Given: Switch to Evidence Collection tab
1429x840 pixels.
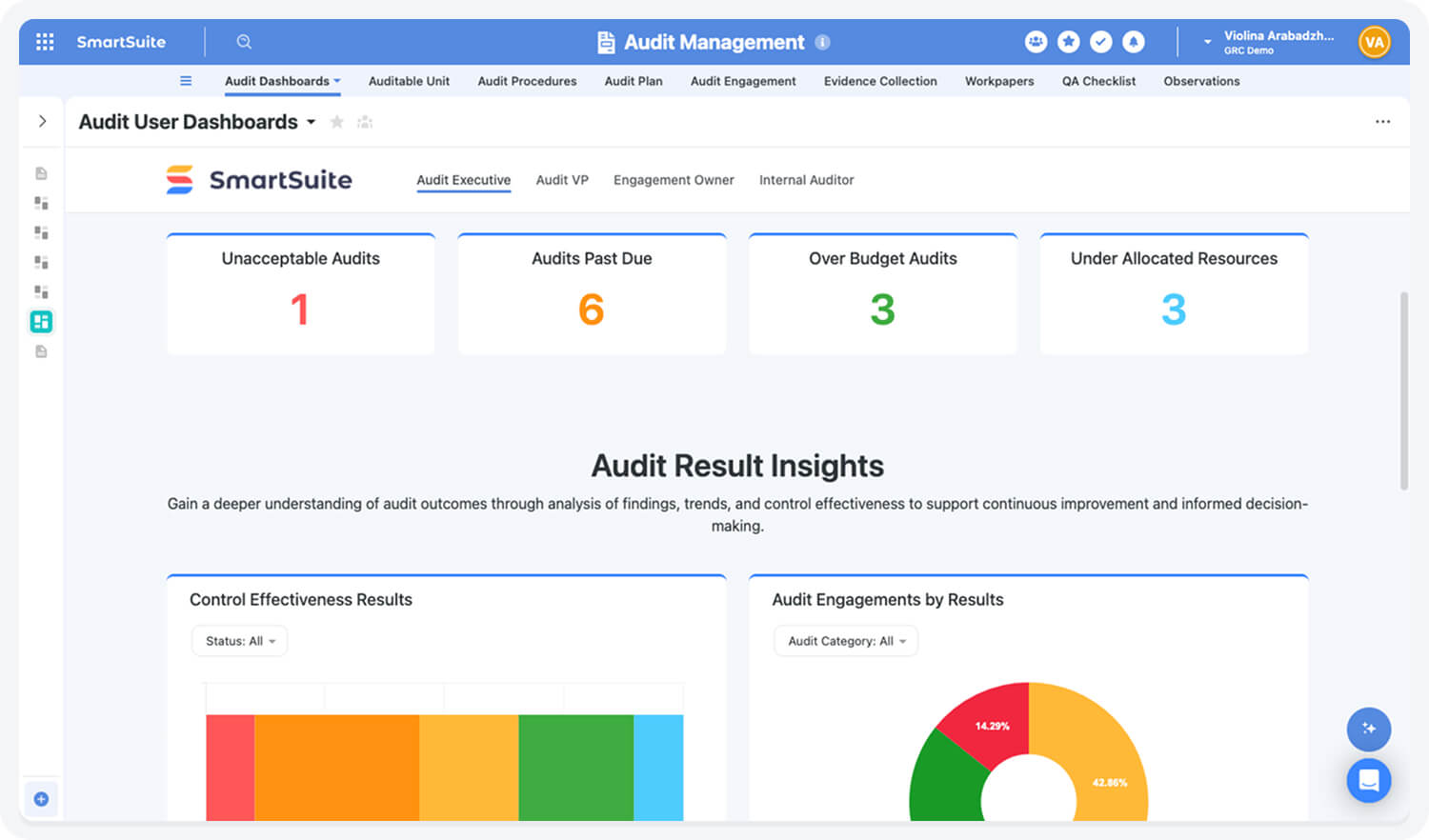Looking at the screenshot, I should [880, 81].
